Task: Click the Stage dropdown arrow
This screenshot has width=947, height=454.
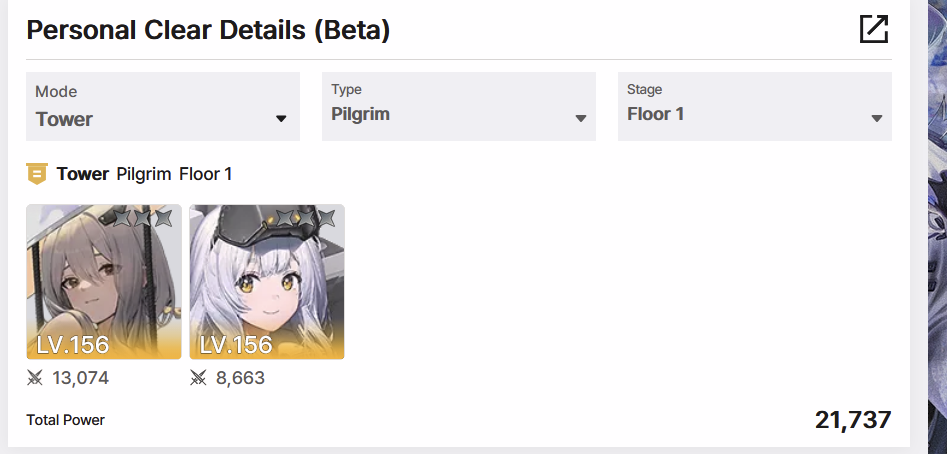Action: pos(877,118)
